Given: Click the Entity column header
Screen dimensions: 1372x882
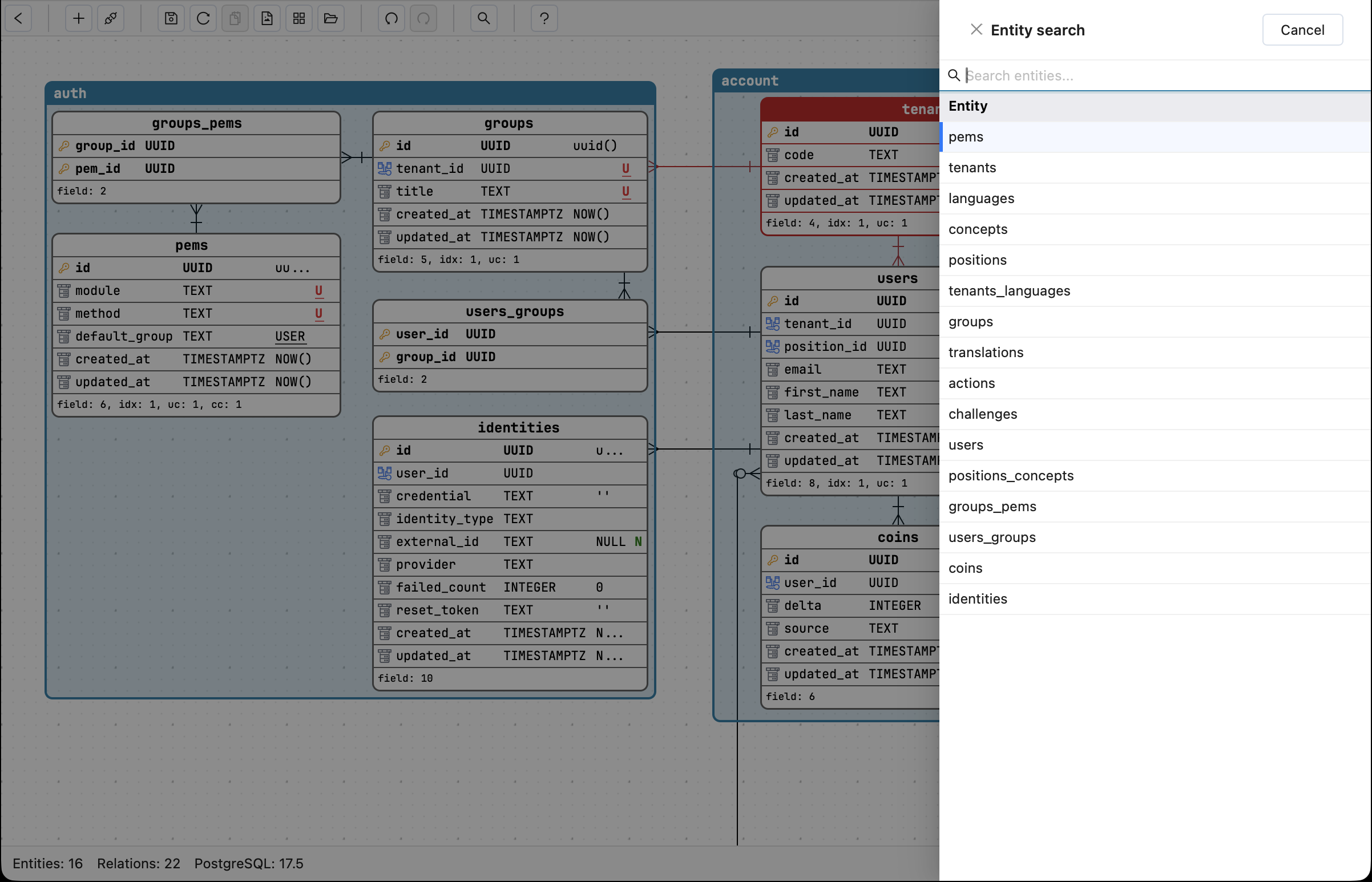Looking at the screenshot, I should (967, 106).
